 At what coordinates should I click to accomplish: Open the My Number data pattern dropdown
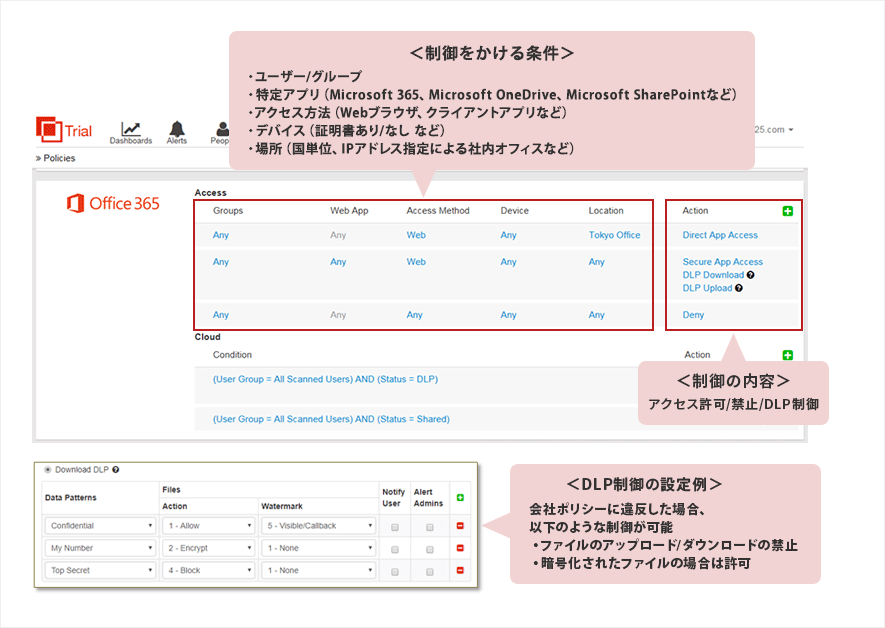(x=100, y=548)
